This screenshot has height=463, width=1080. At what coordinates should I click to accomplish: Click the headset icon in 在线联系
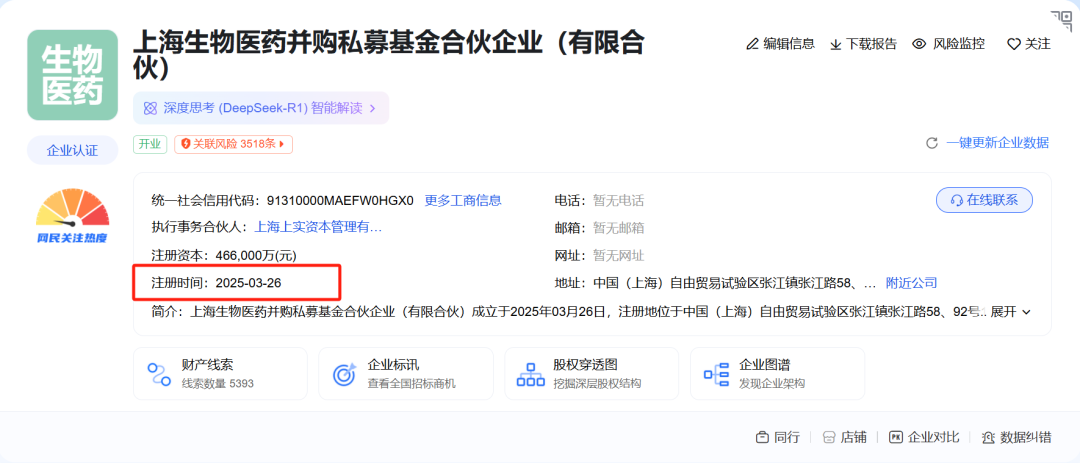tap(956, 200)
